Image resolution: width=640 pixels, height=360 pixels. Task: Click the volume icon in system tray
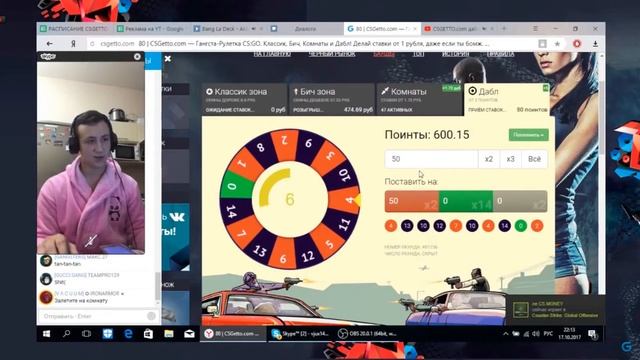[x=536, y=334]
